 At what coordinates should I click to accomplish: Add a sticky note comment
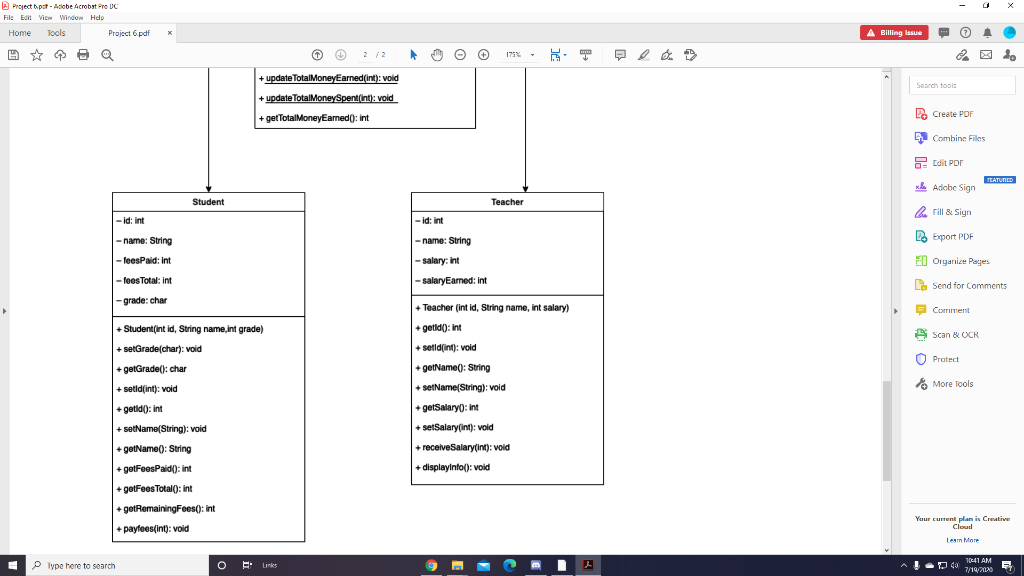622,55
